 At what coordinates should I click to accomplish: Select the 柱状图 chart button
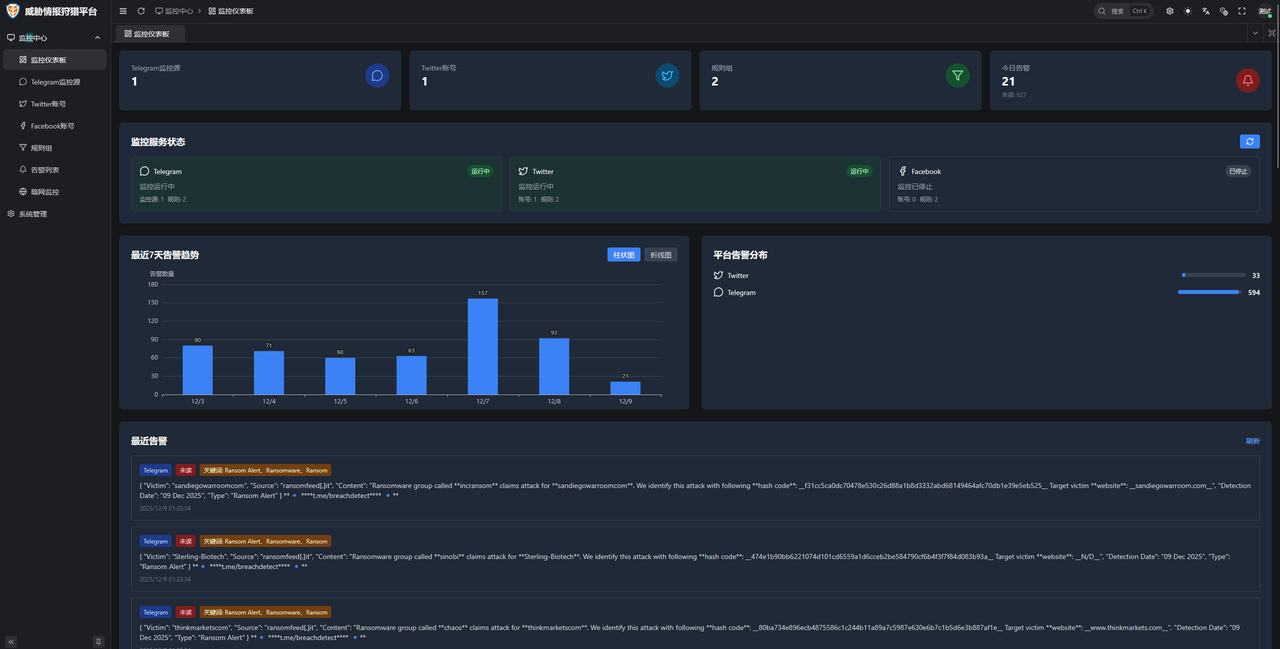point(623,255)
